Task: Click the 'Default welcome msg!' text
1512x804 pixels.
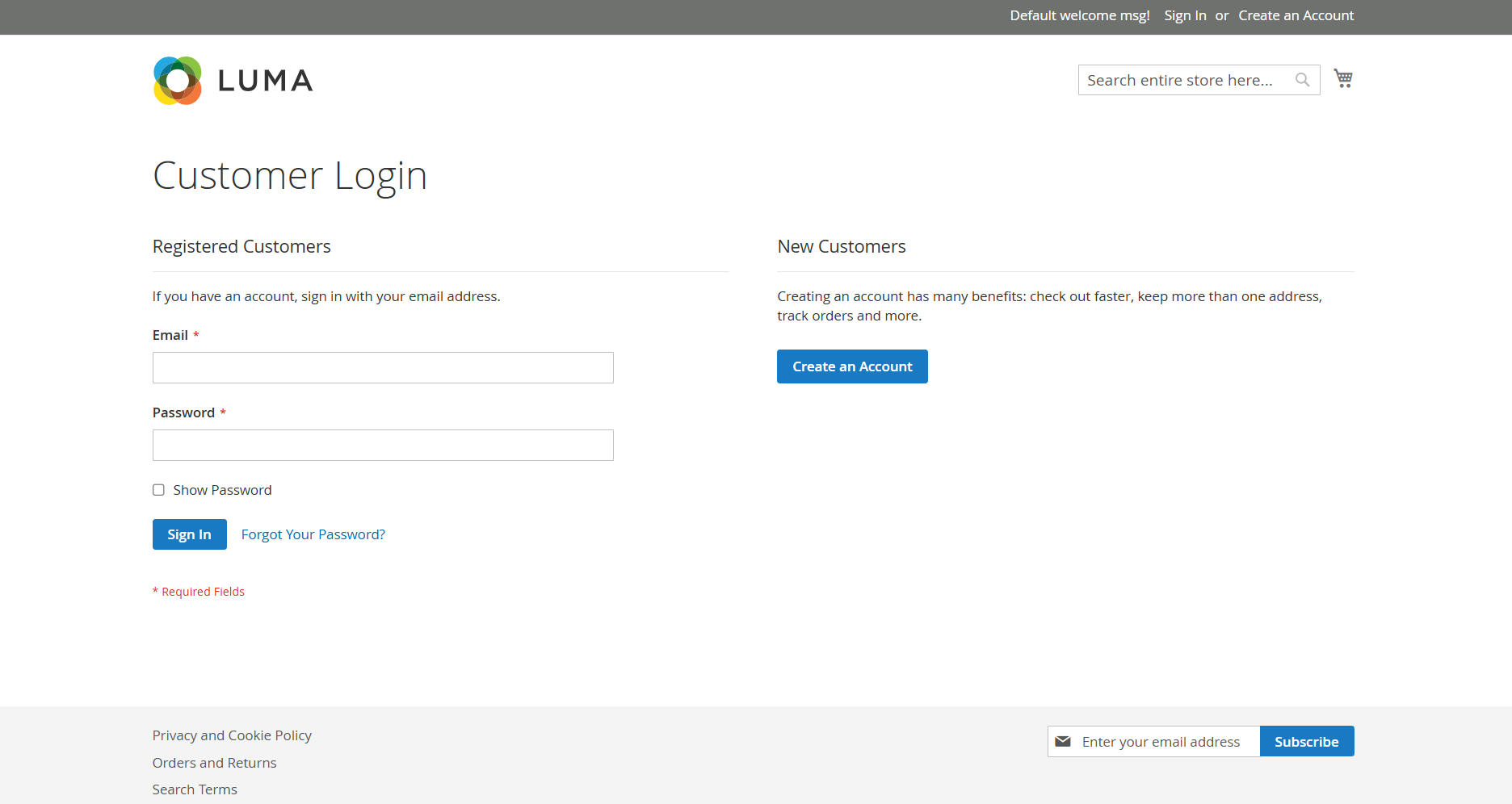Action: 1079,15
